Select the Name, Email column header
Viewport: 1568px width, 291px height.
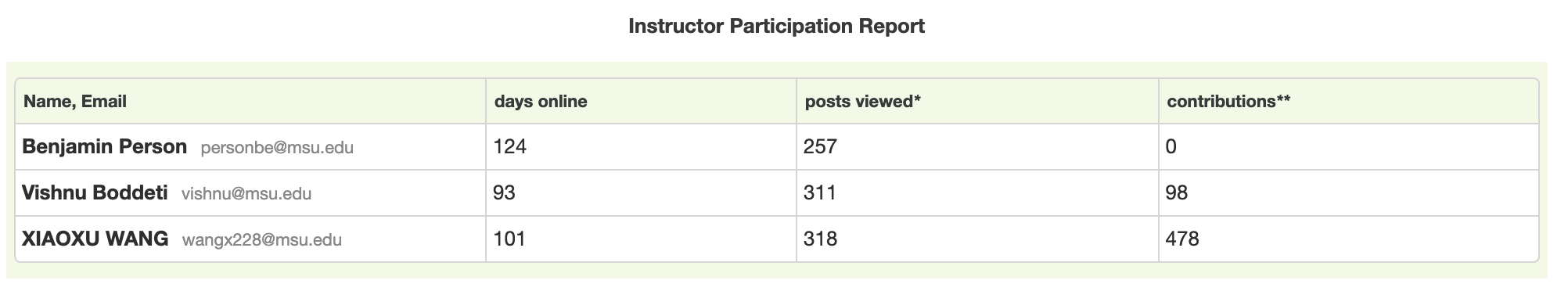click(75, 102)
